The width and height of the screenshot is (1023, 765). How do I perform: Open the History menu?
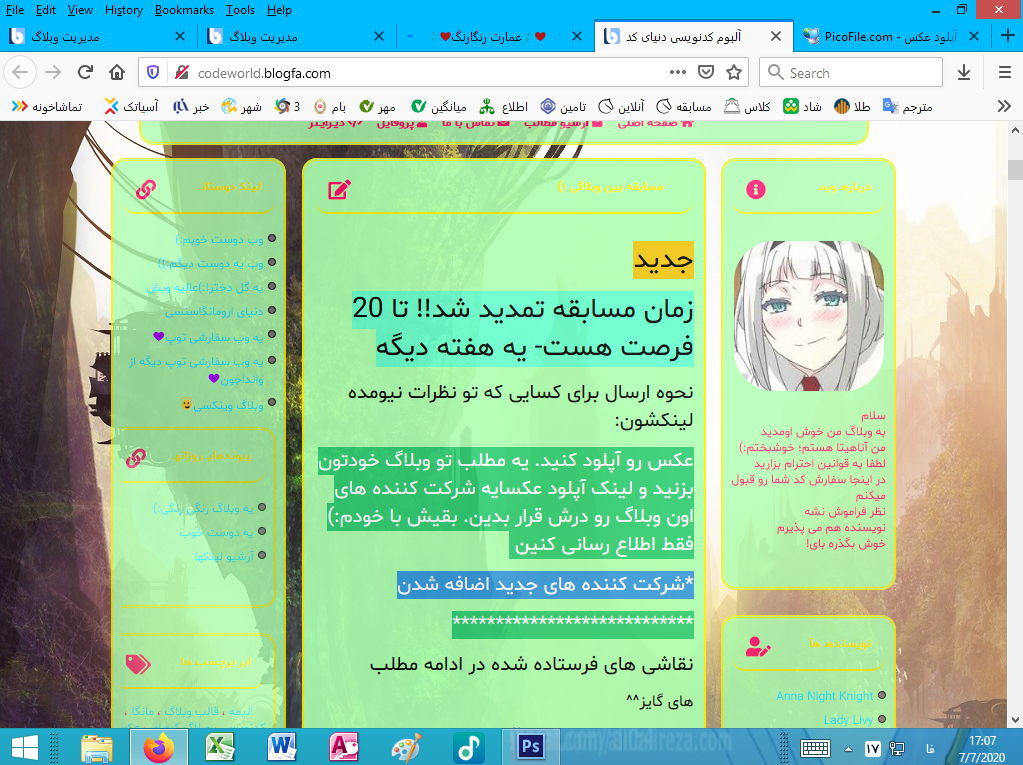pos(123,10)
